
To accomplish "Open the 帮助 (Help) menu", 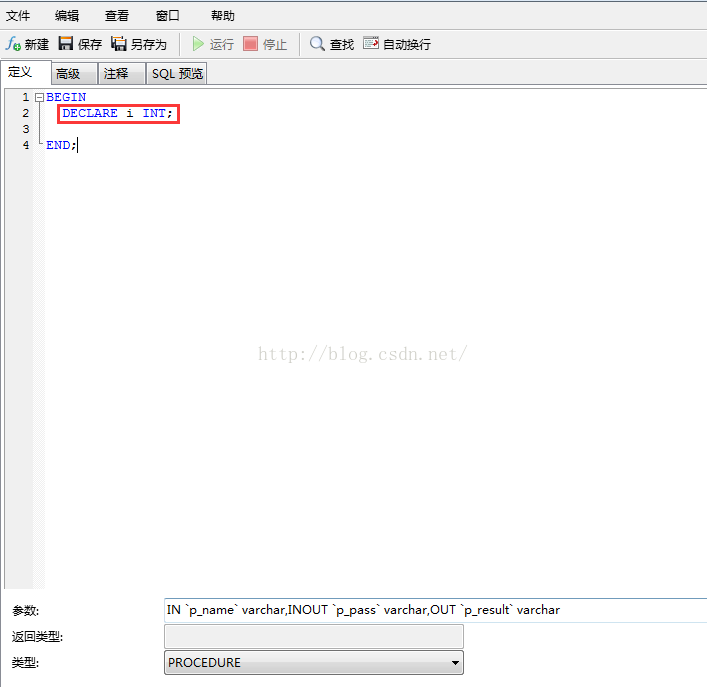I will click(x=223, y=16).
